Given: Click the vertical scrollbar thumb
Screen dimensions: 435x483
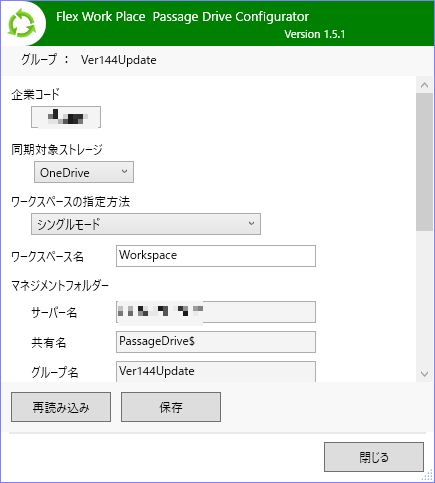Looking at the screenshot, I should click(x=424, y=162).
